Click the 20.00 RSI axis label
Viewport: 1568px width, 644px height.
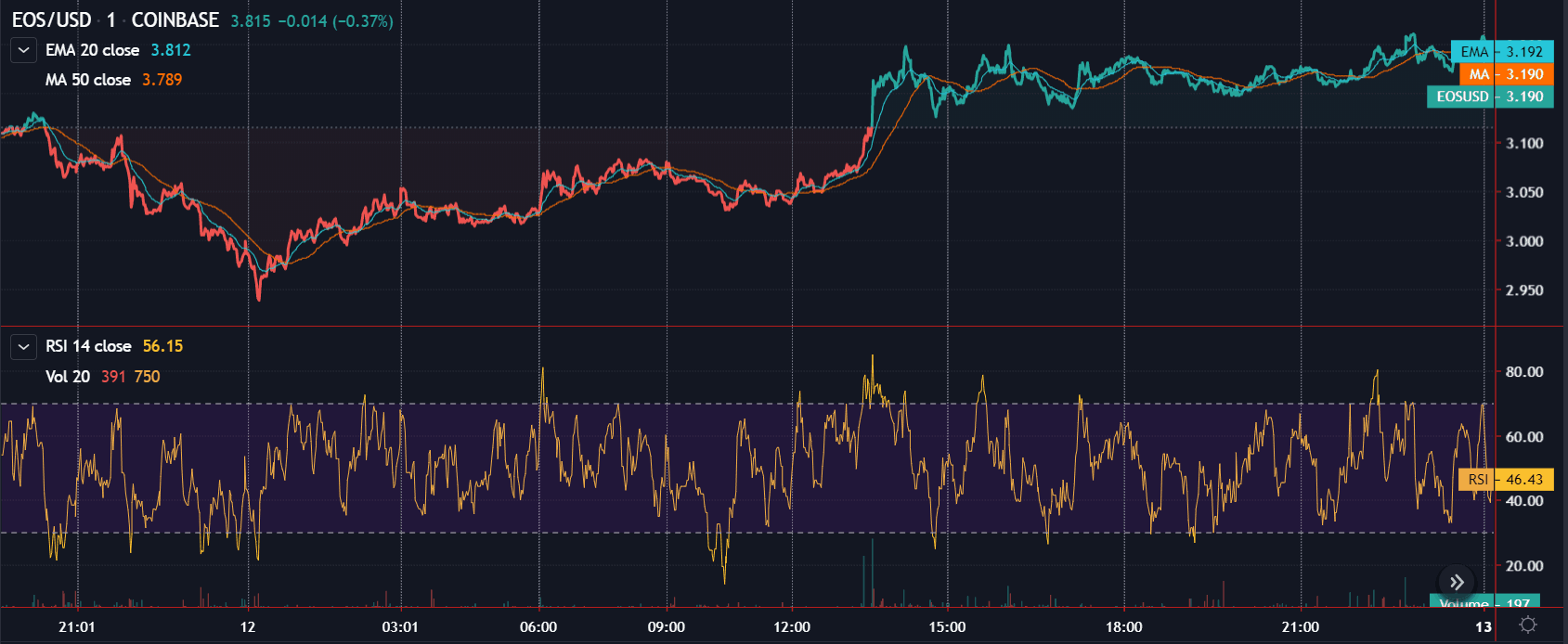[x=1524, y=566]
